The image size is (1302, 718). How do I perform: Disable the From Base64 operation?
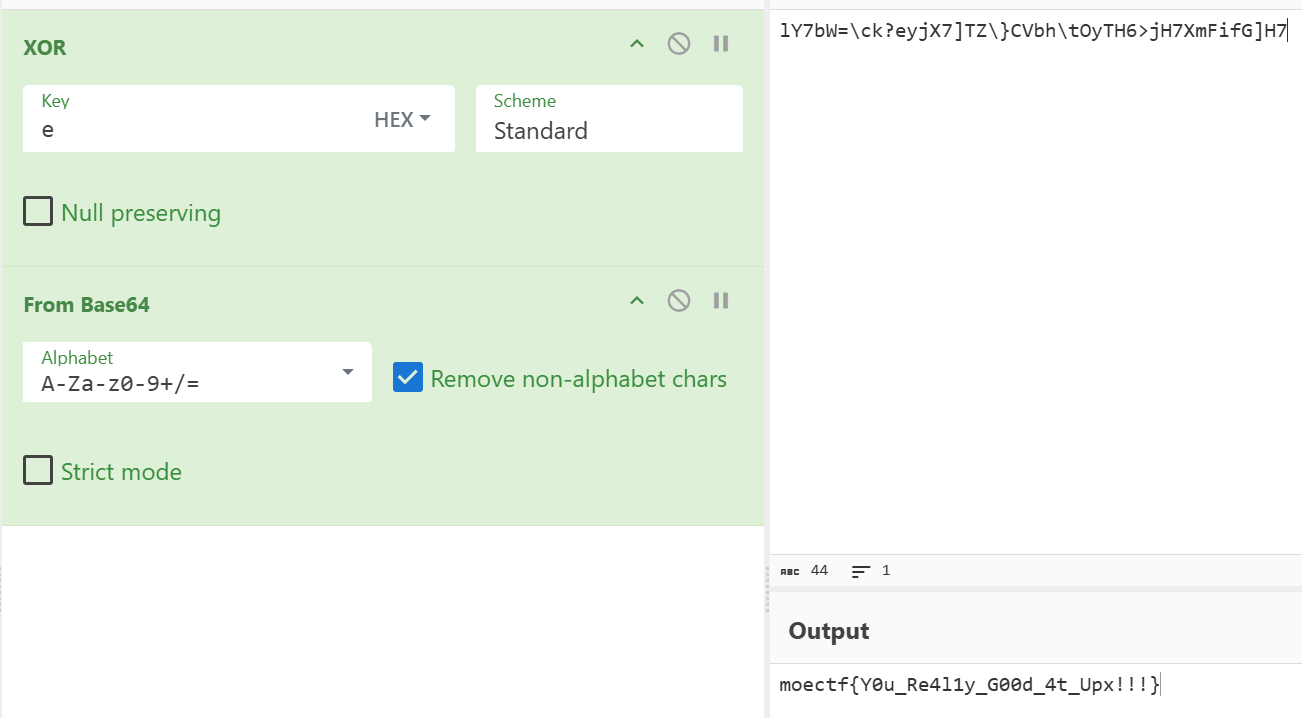pyautogui.click(x=679, y=300)
